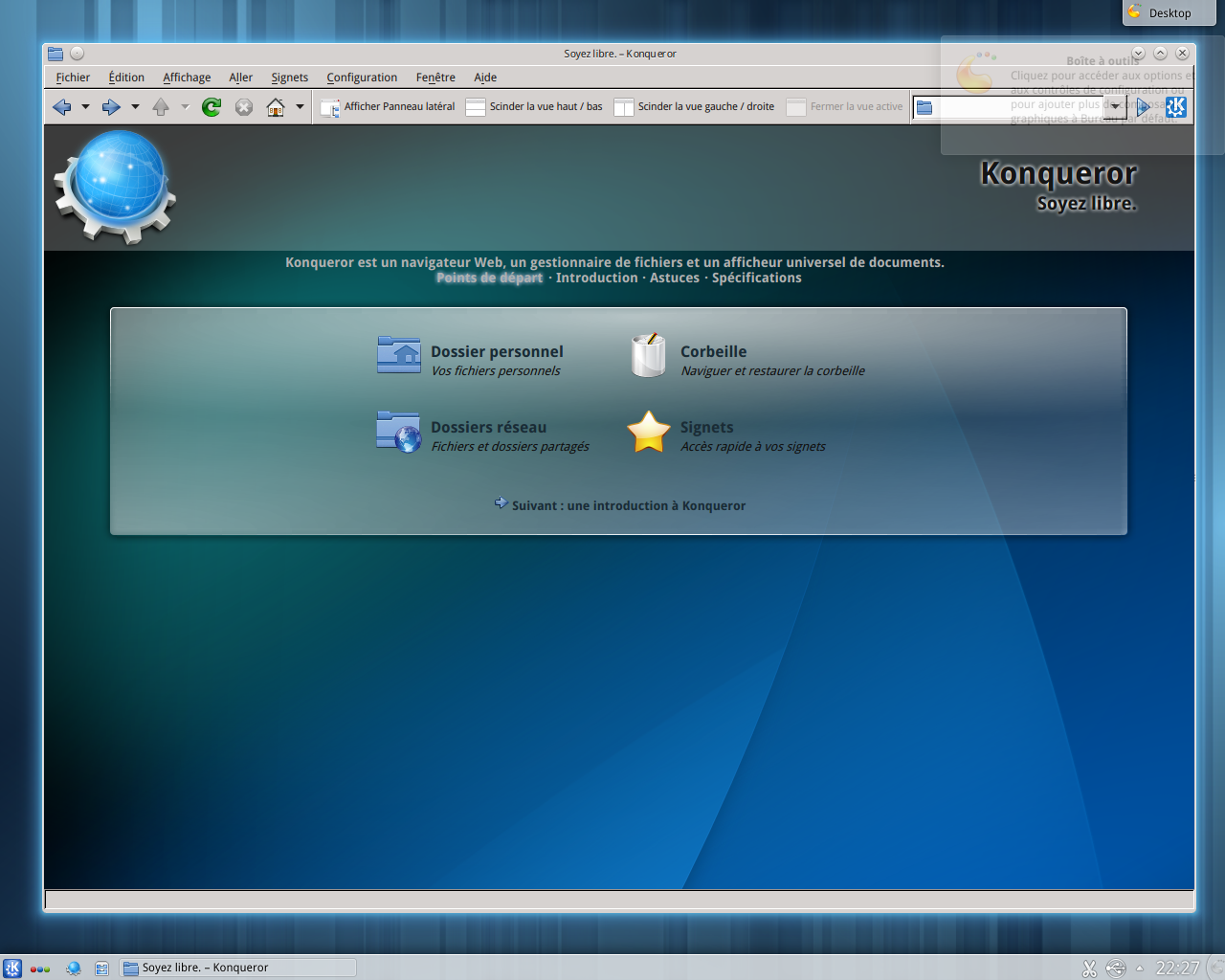Toggle Afficher Panneau latéral
Screen dimensions: 1225x980
click(x=388, y=107)
